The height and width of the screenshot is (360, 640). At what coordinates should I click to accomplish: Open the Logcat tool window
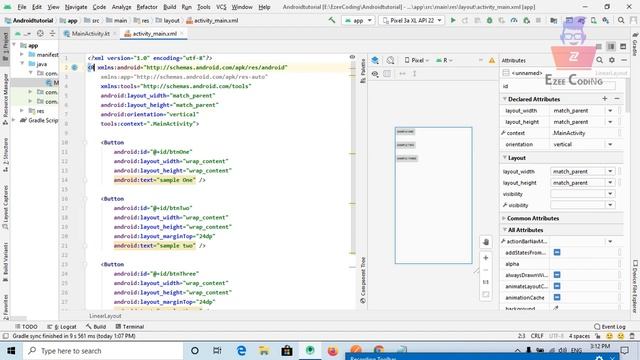(x=62, y=327)
